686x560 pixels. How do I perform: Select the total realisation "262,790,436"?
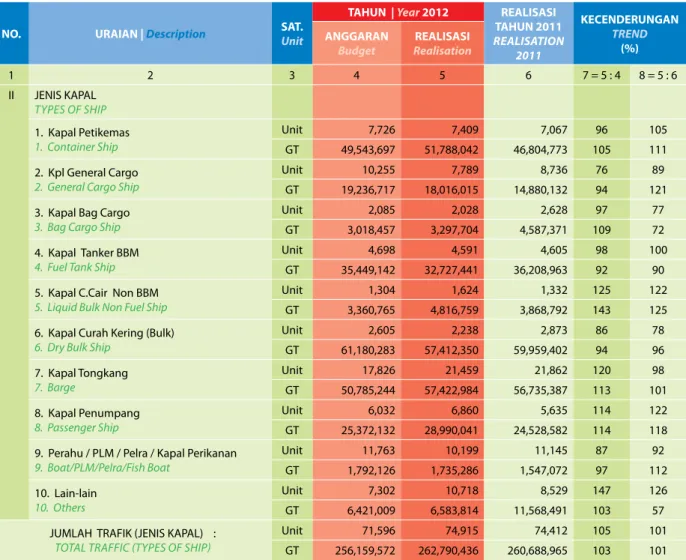[x=448, y=551]
